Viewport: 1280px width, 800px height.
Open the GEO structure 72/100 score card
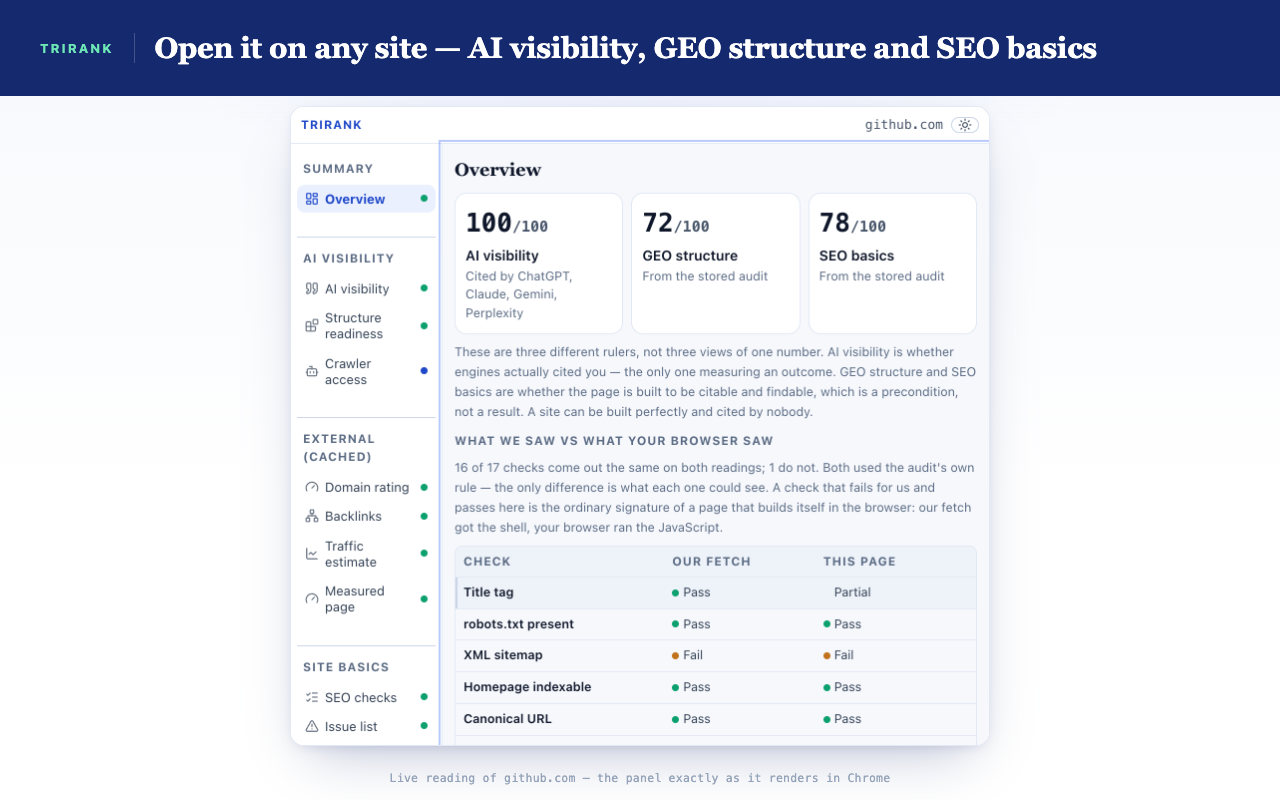pos(716,263)
